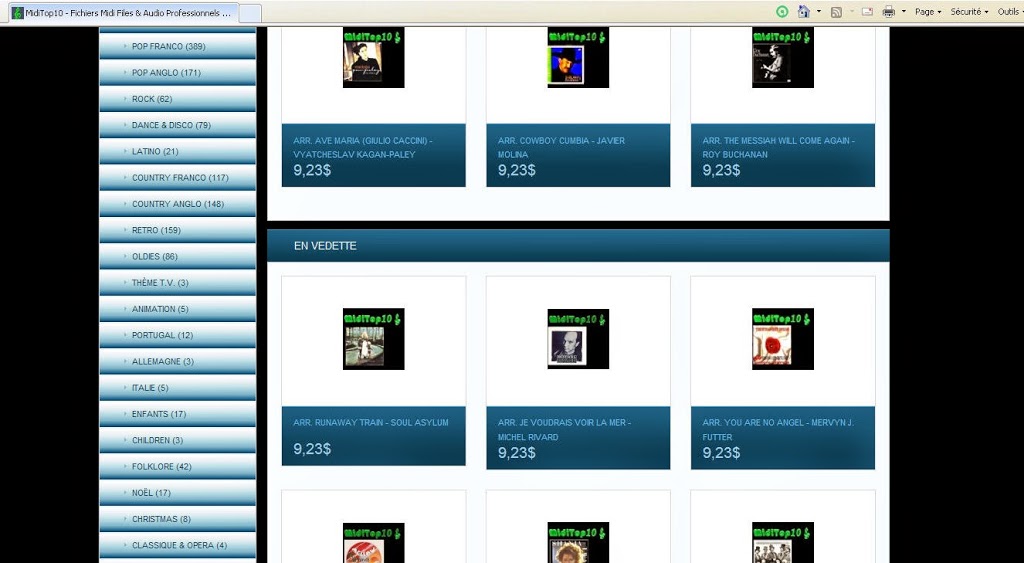The image size is (1024, 563).
Task: Click the 9,23$ price under Cowboy Cumbia
Action: pyautogui.click(x=517, y=170)
